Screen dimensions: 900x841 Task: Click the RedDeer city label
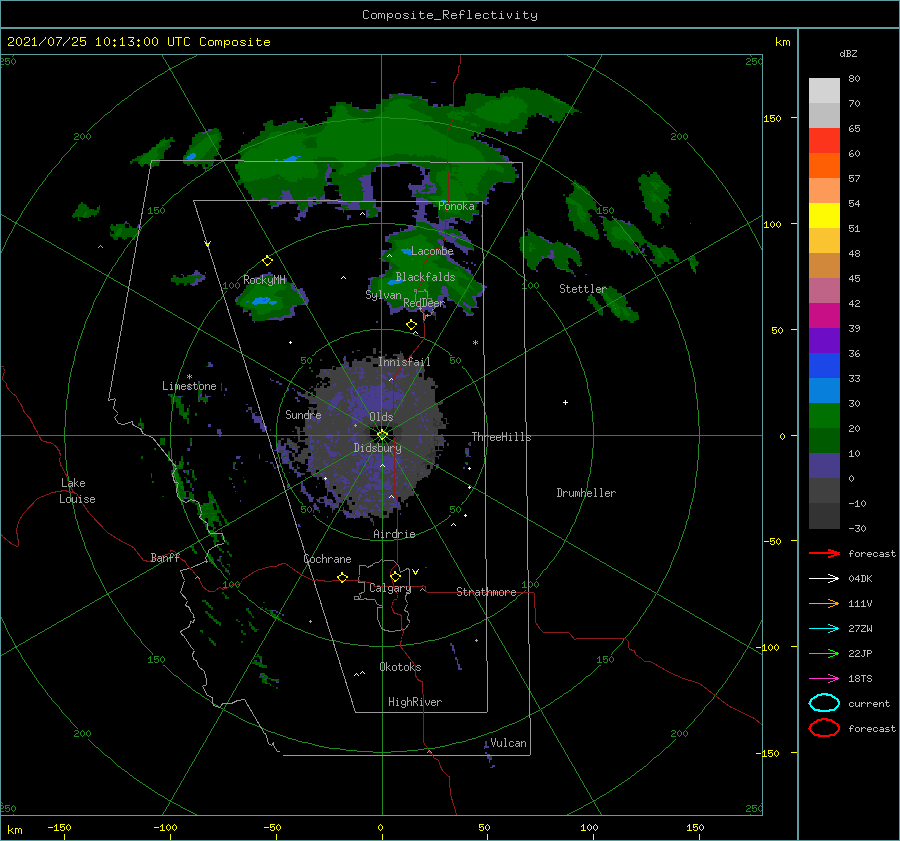(424, 303)
